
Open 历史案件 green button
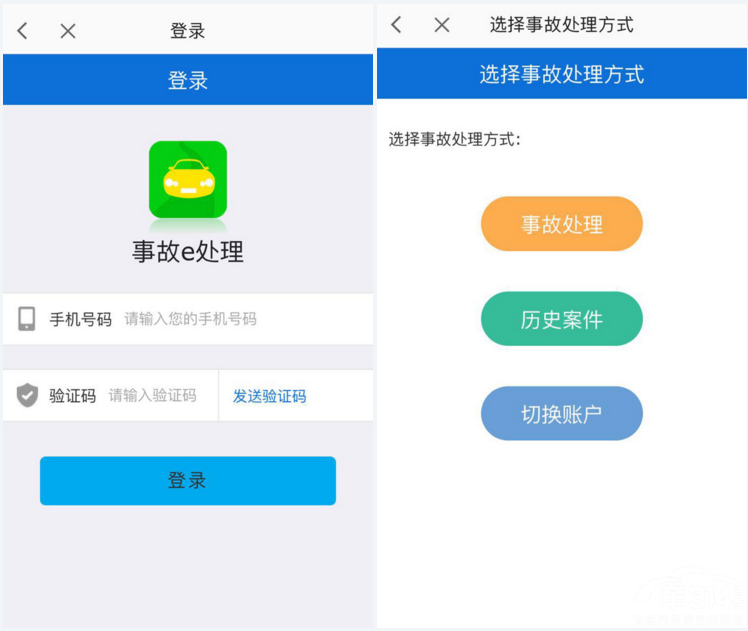[562, 319]
